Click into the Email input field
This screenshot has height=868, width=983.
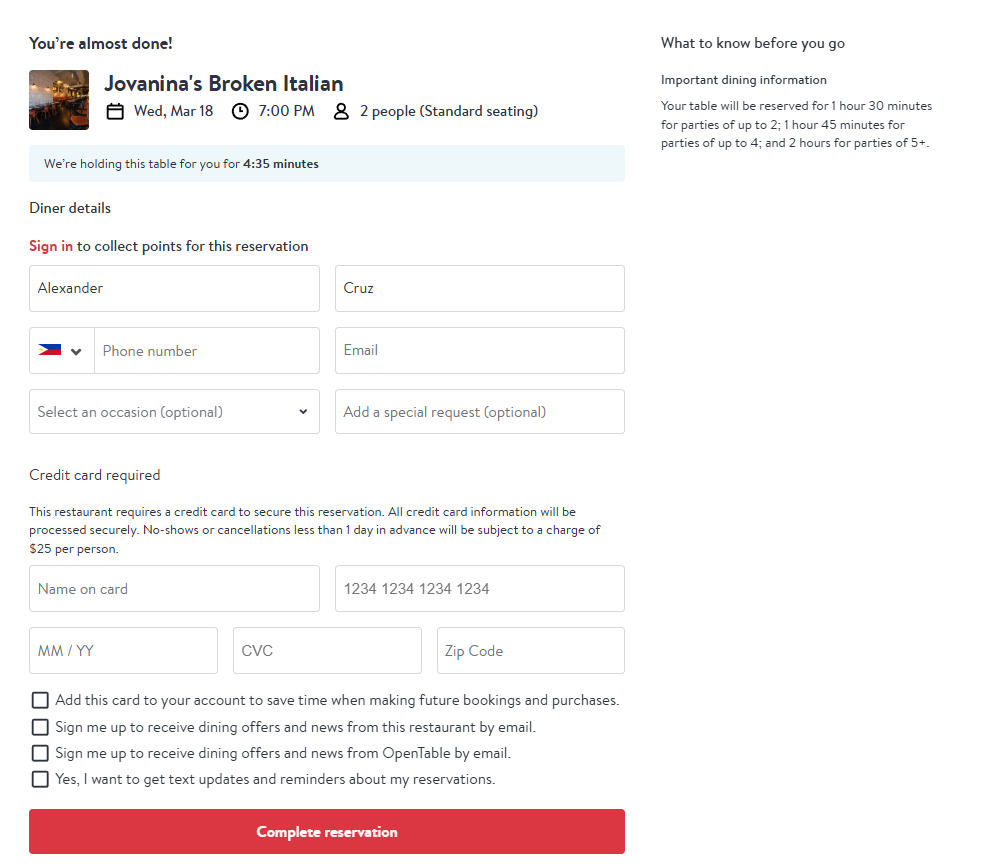[x=480, y=350]
